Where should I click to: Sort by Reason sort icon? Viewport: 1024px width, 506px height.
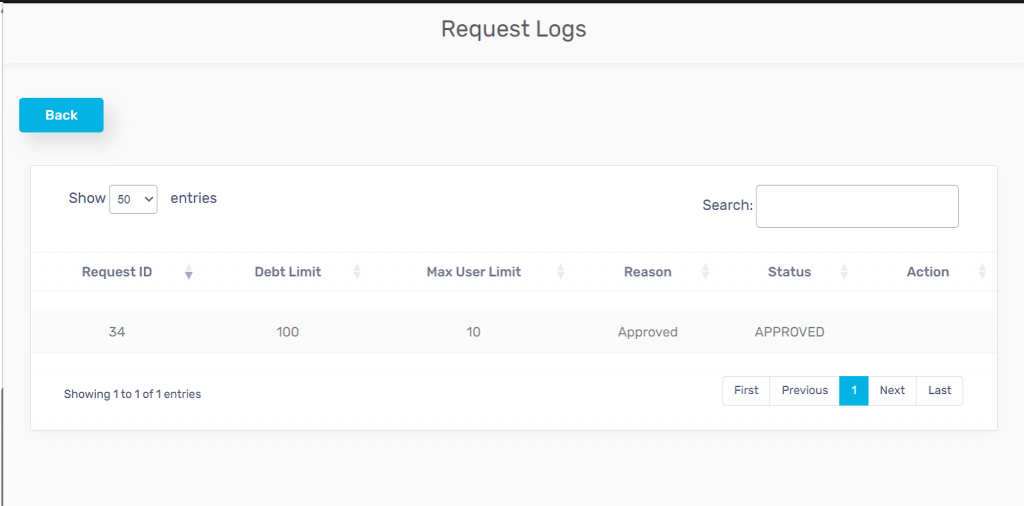click(705, 272)
